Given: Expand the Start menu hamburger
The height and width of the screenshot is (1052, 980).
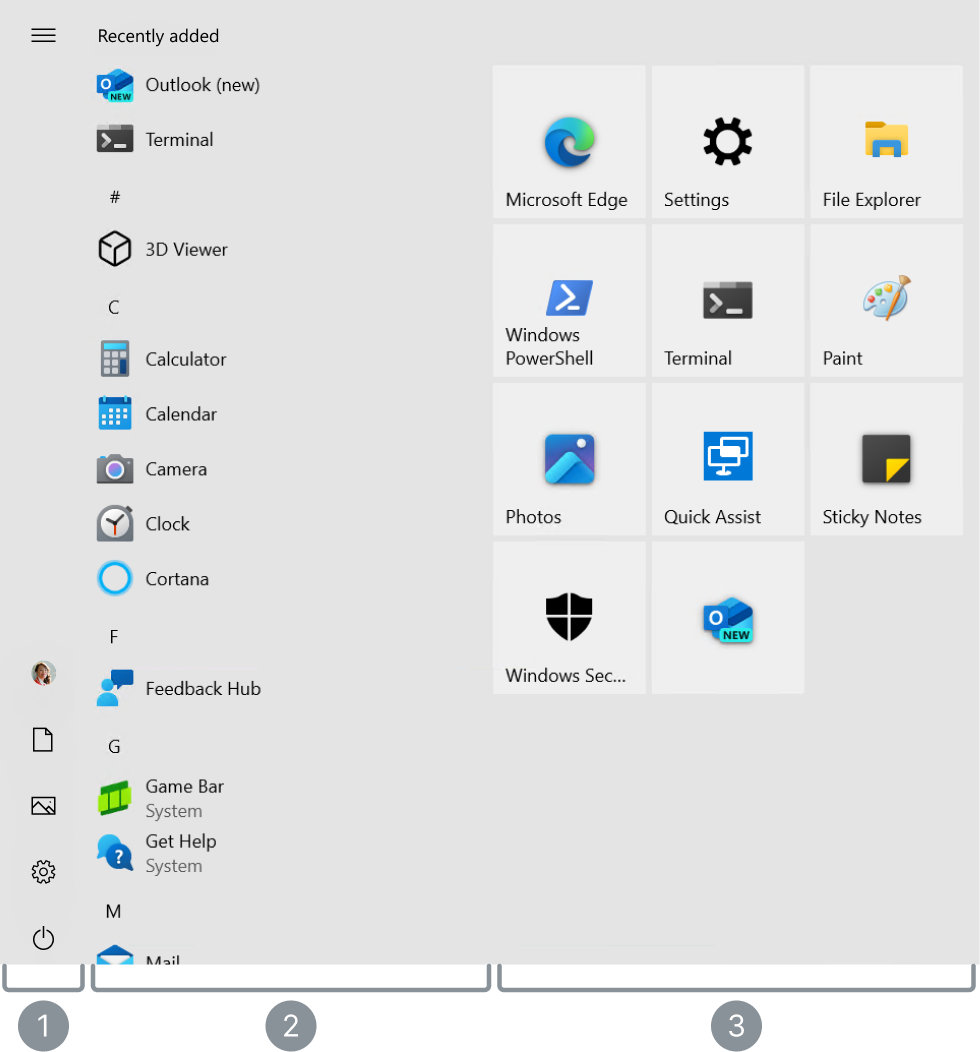Looking at the screenshot, I should click(x=43, y=35).
